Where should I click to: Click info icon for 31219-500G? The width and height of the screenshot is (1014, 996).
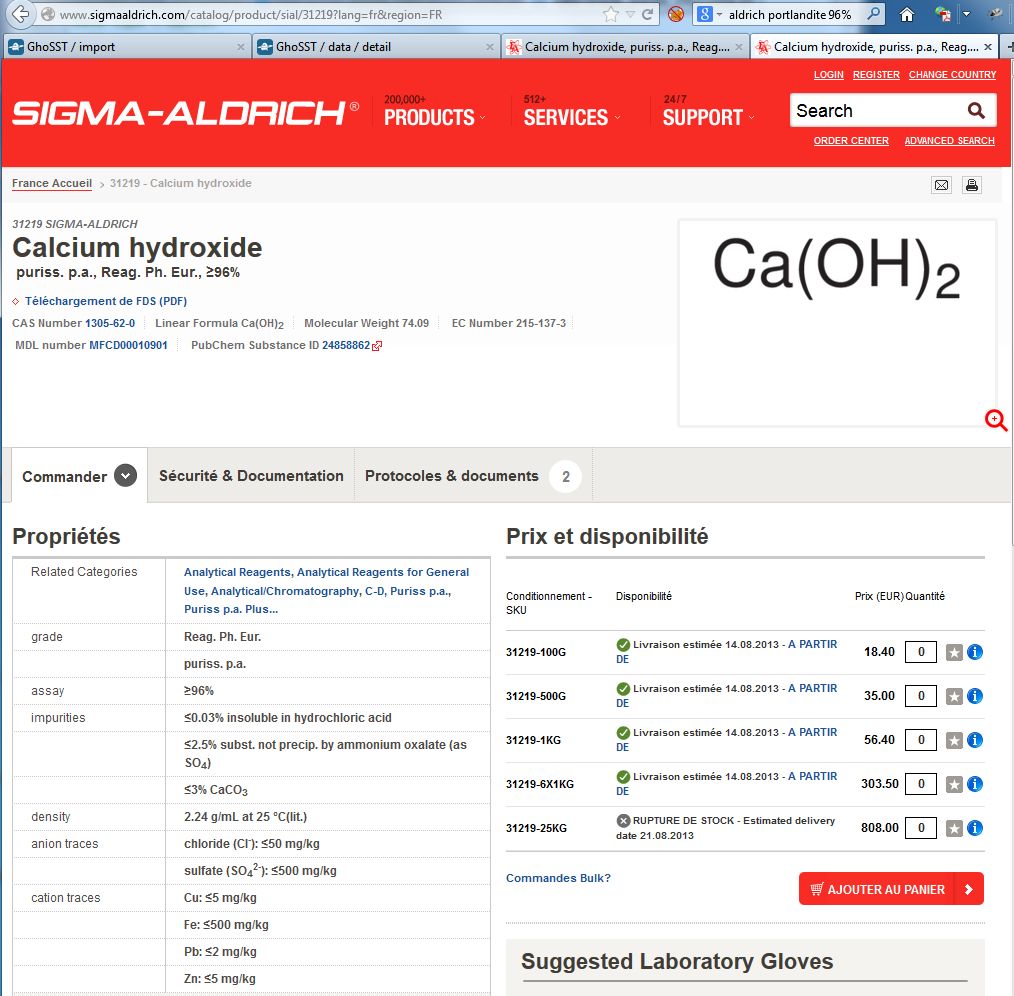click(x=975, y=696)
